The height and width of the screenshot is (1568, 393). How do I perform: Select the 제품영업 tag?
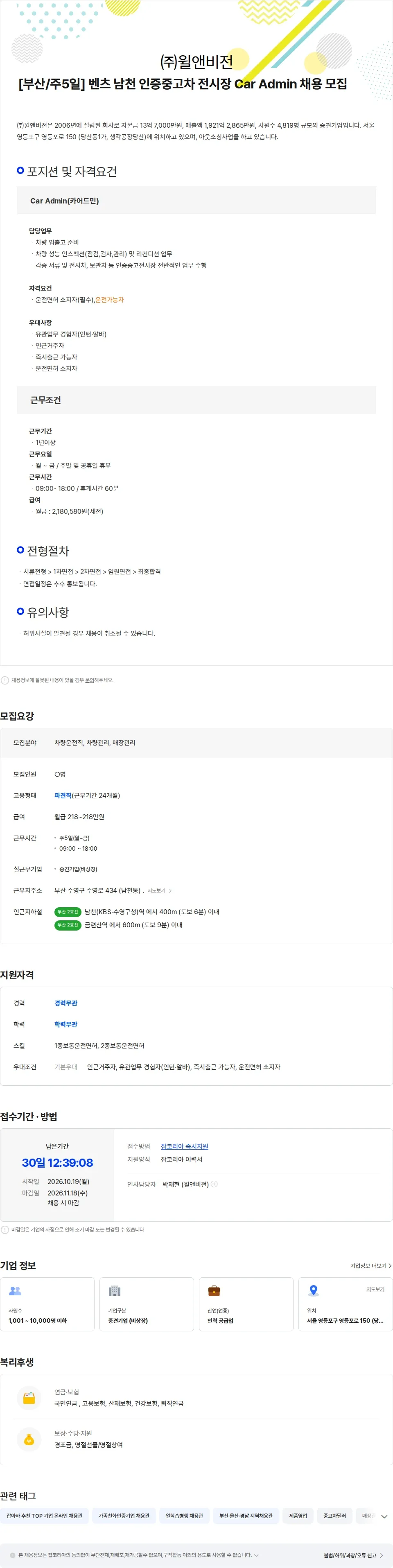coord(298,1516)
